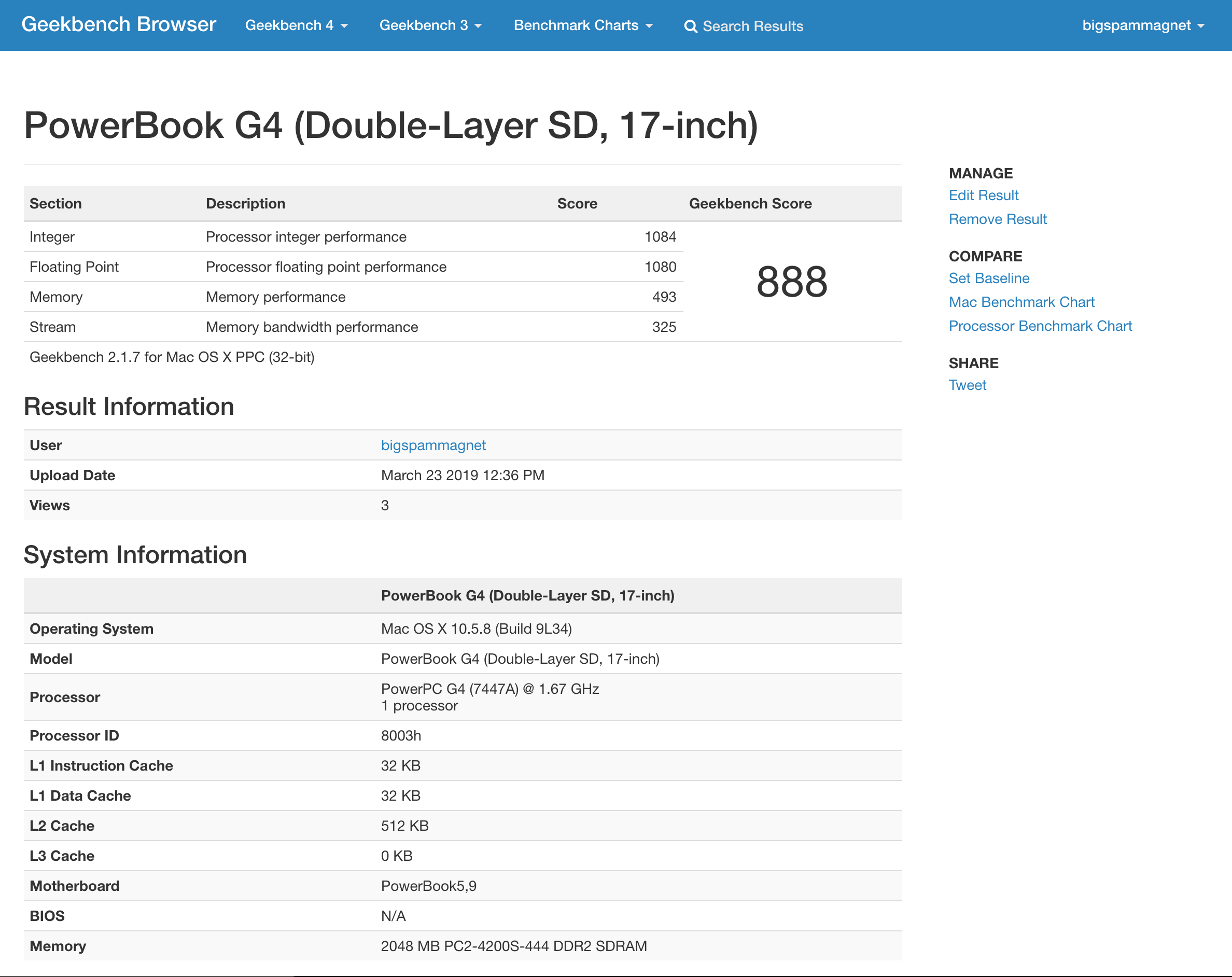Click the 2048 MB memory value

(x=514, y=946)
